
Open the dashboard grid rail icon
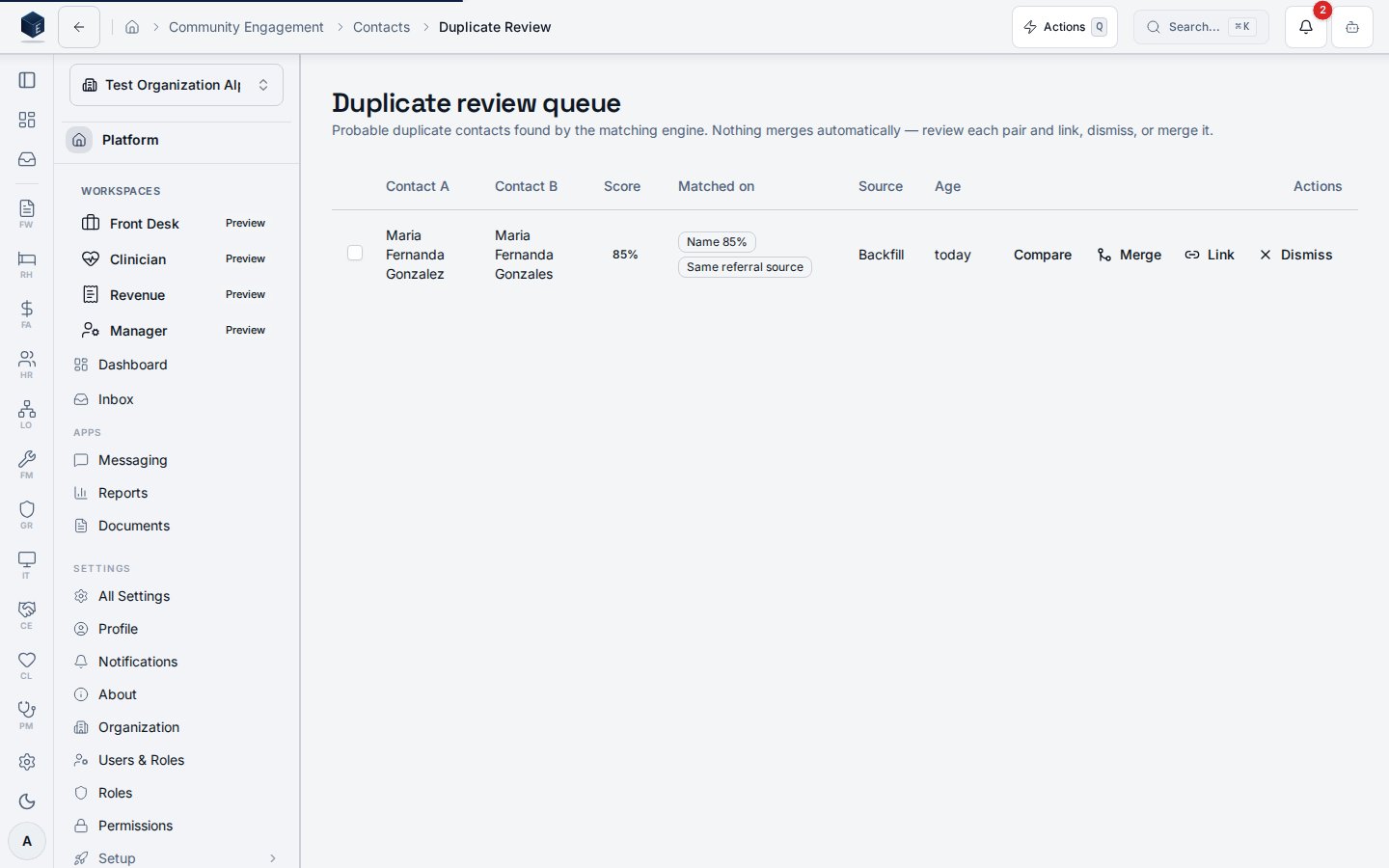click(x=27, y=120)
